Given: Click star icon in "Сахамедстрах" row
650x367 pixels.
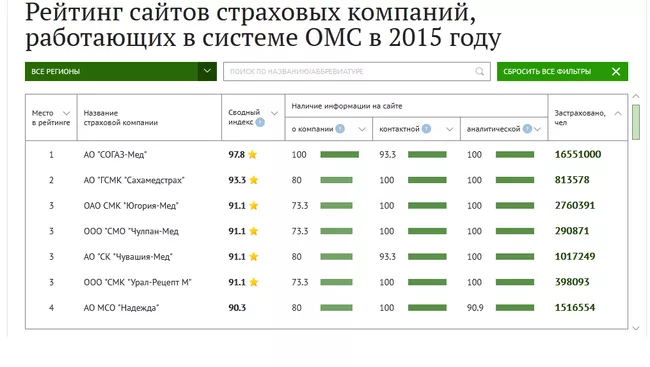Looking at the screenshot, I should pyautogui.click(x=254, y=180).
